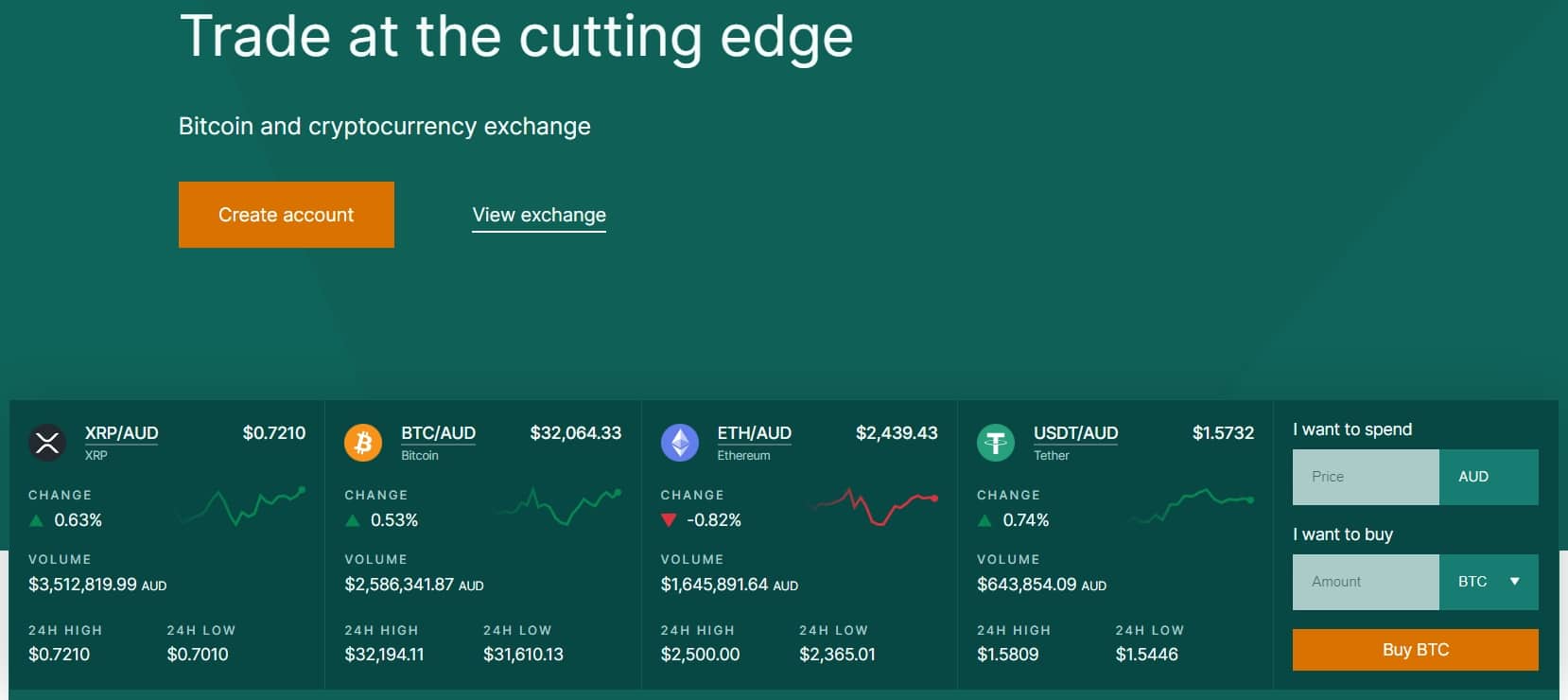Select the USDT/AUD pair label

click(1074, 432)
